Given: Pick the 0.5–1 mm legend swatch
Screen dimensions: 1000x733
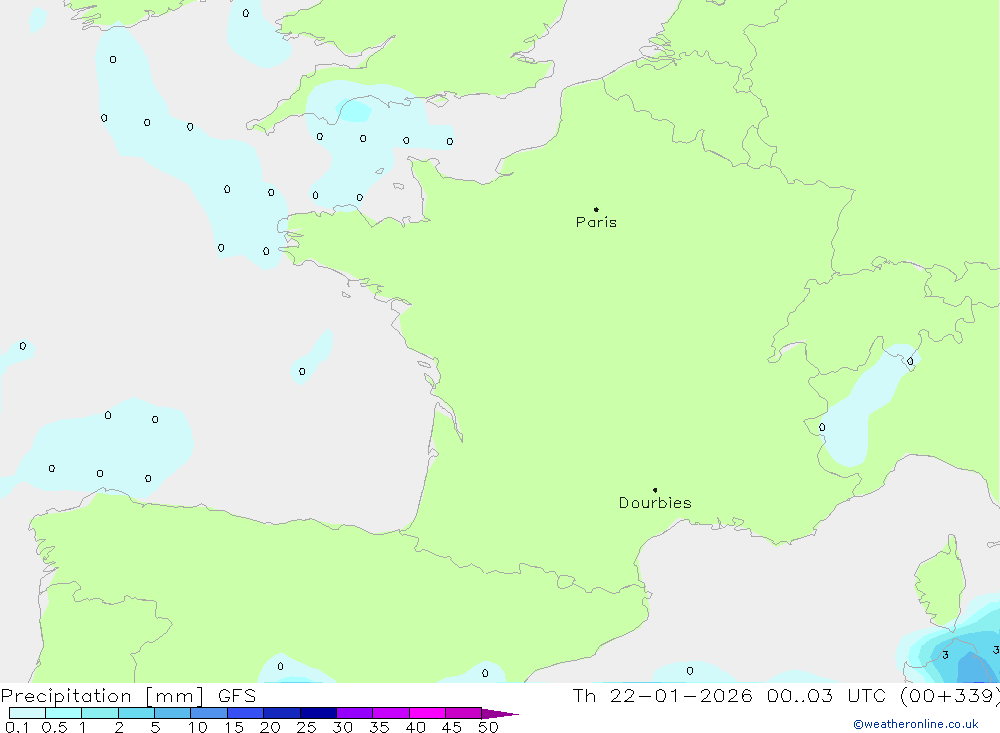Looking at the screenshot, I should pos(64,713).
